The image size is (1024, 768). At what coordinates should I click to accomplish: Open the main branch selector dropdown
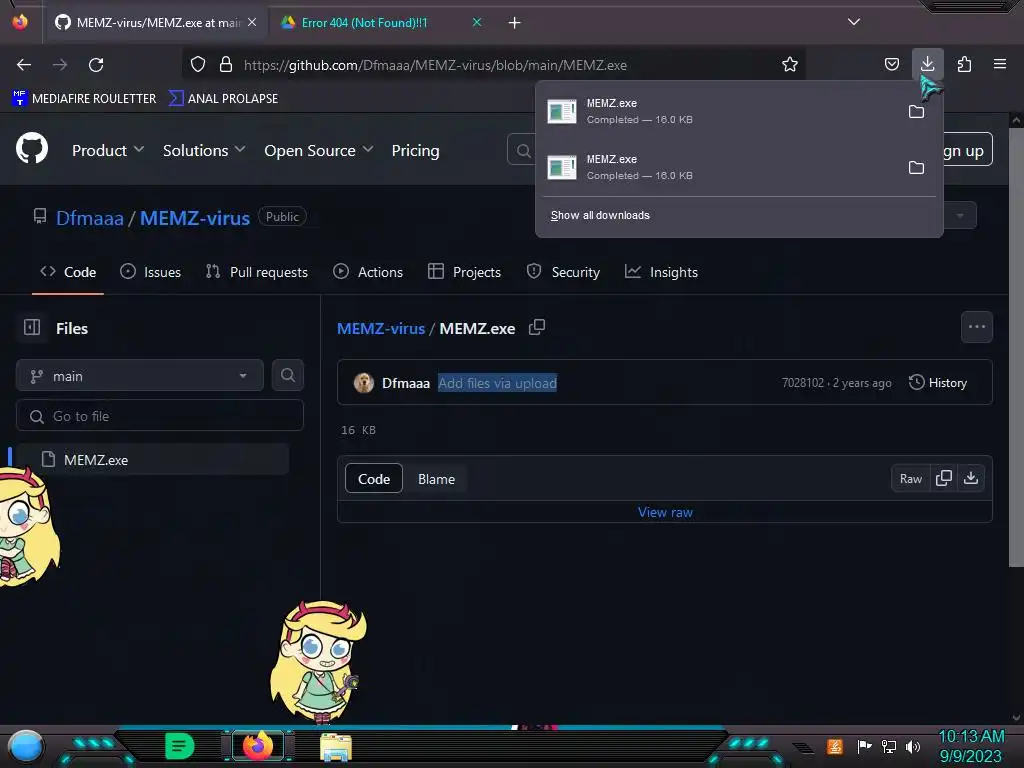140,376
